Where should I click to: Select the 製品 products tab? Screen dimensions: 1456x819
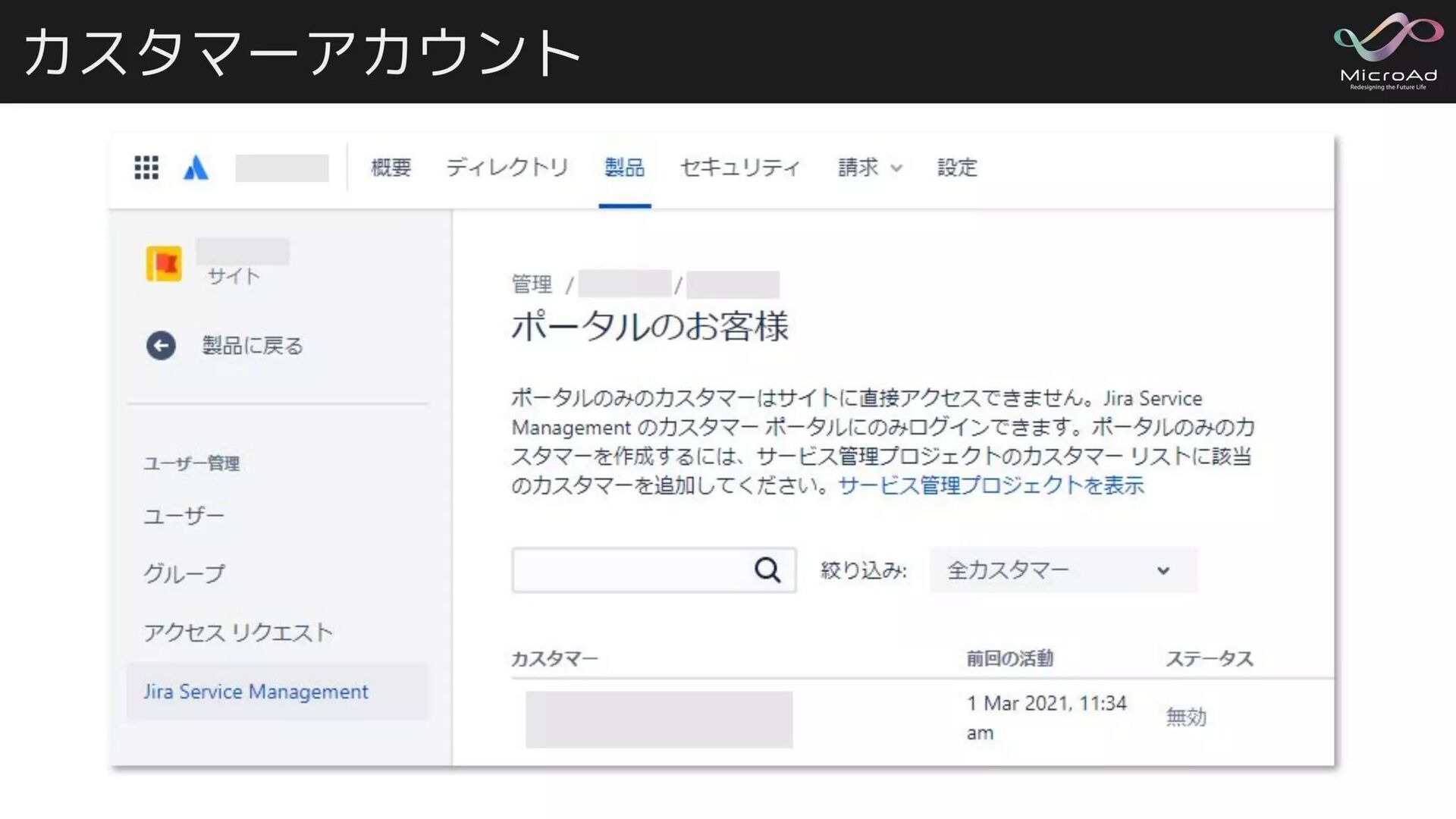point(624,168)
